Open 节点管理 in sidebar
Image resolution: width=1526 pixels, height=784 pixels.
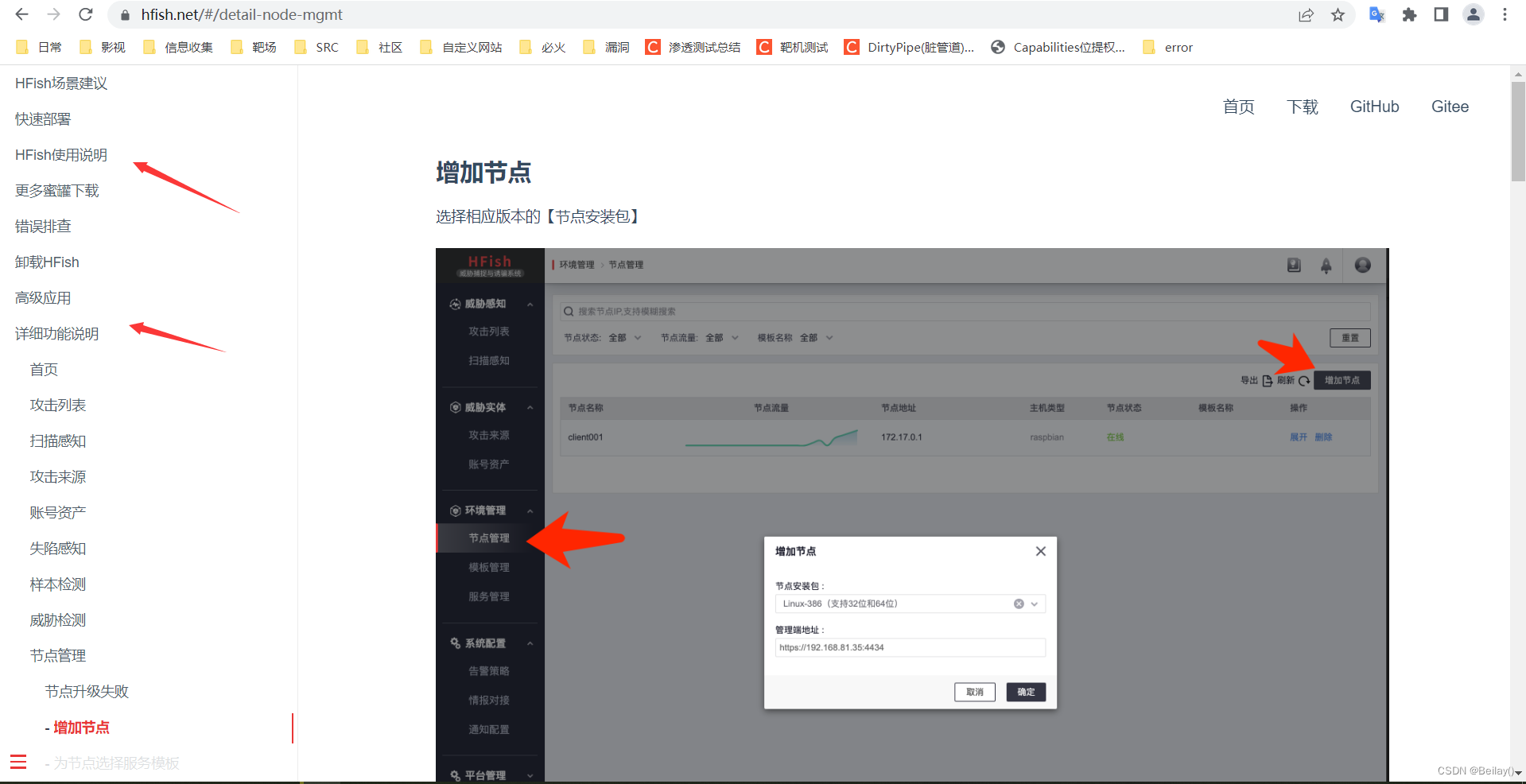point(58,656)
